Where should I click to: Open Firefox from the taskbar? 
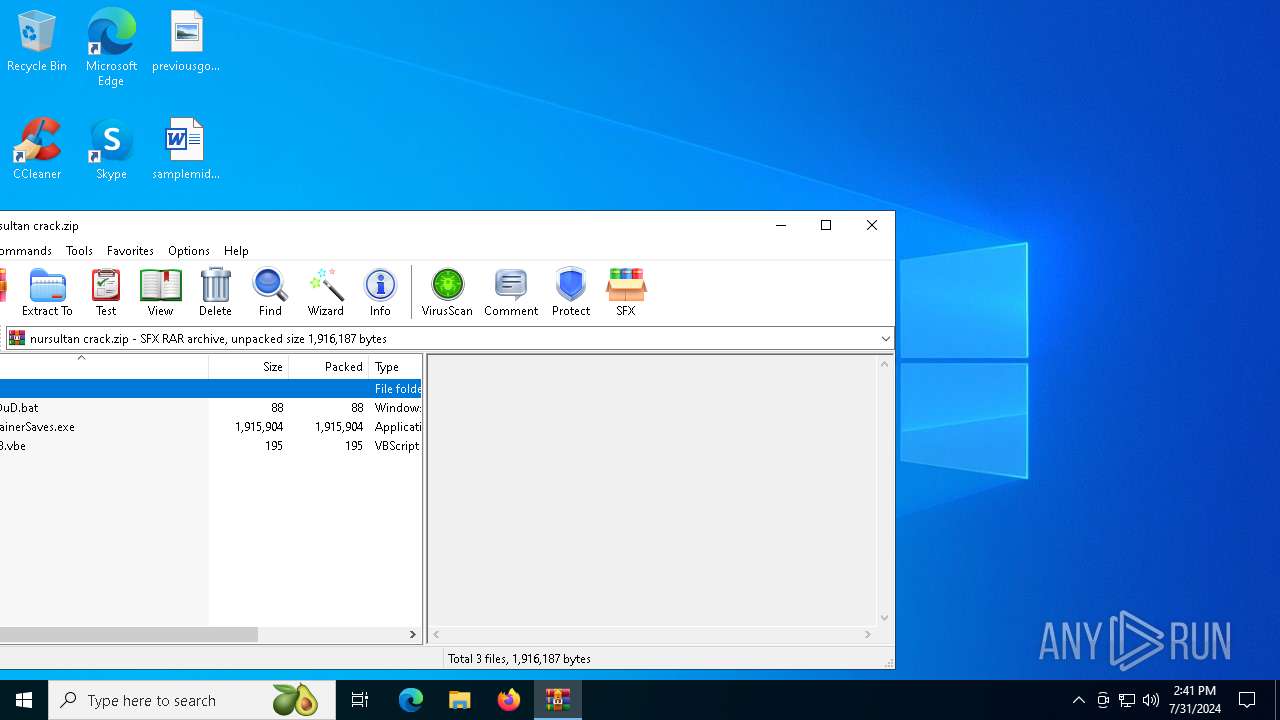click(x=509, y=700)
